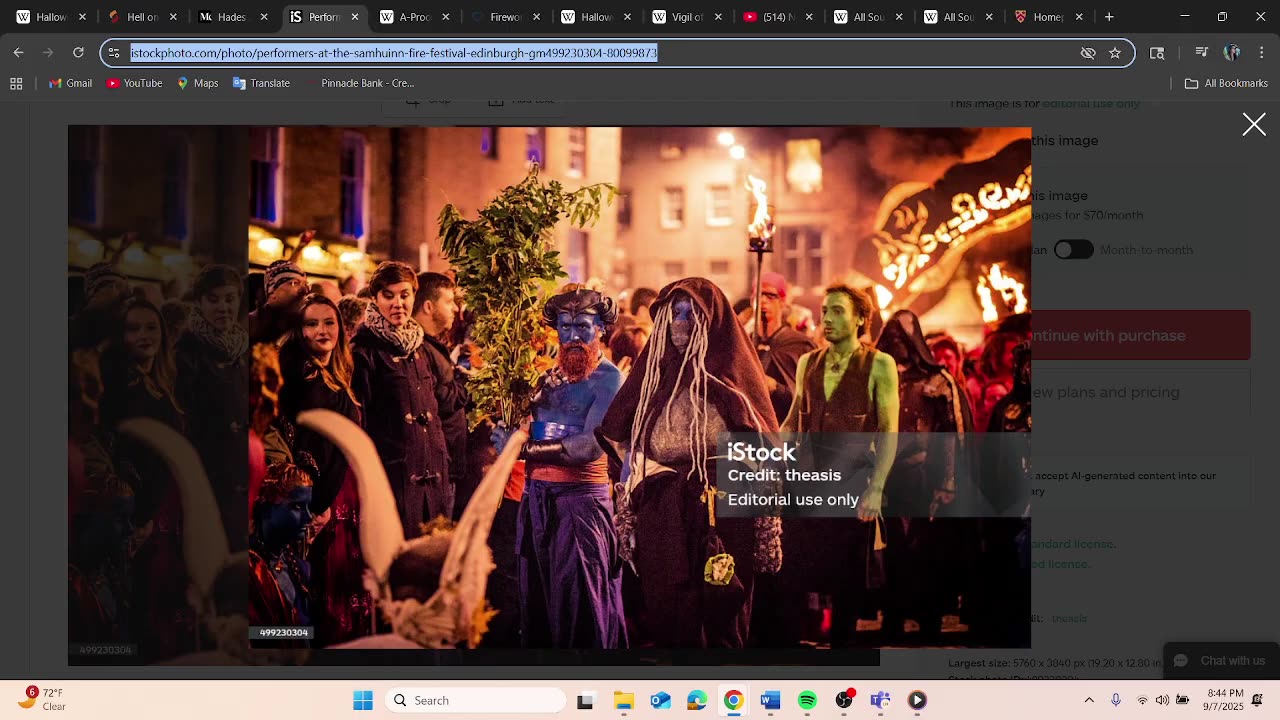Open the media controls icon in toolbar

(1202, 52)
